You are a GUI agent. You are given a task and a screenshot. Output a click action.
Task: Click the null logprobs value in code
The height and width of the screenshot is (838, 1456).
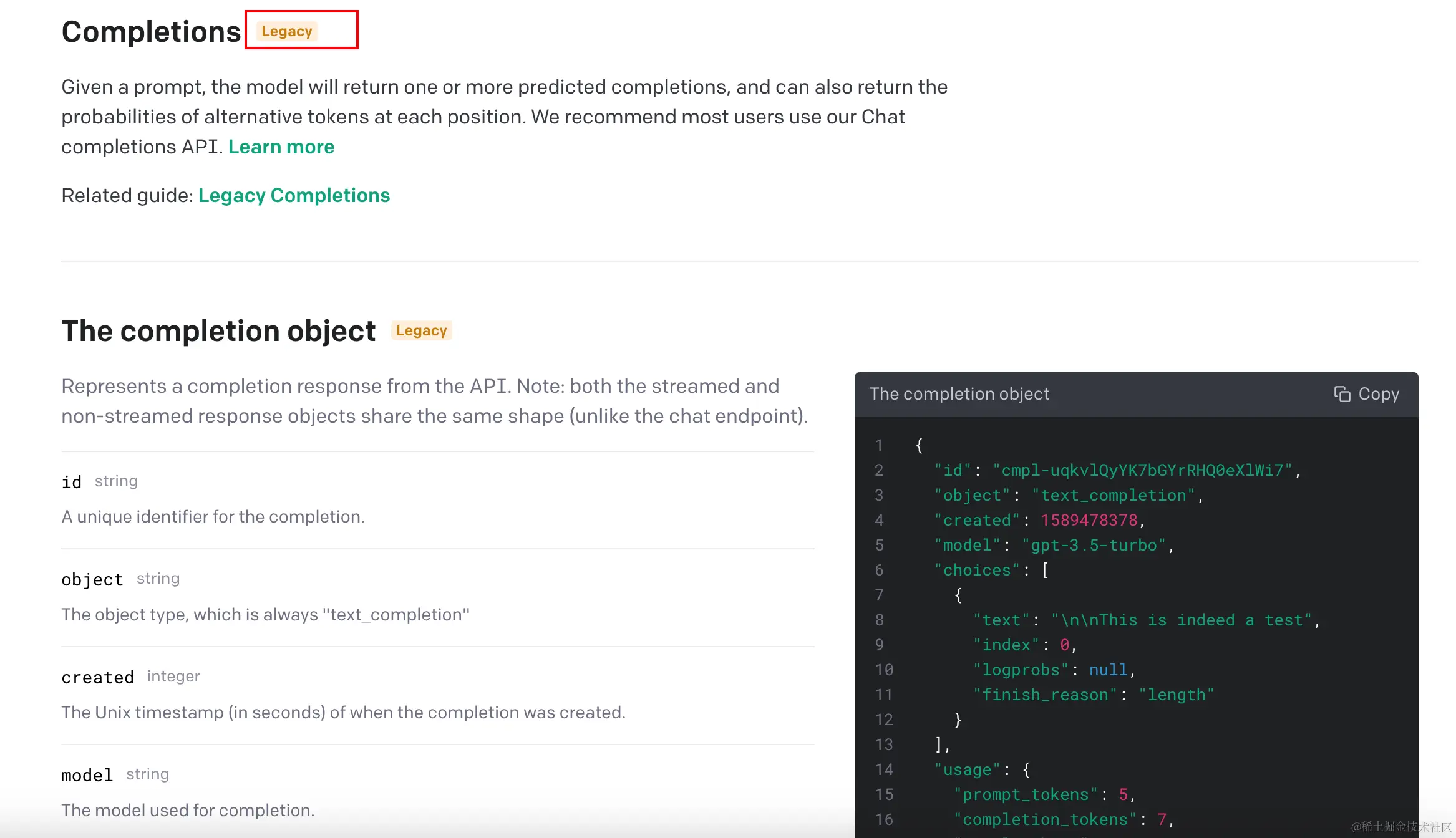point(1109,670)
